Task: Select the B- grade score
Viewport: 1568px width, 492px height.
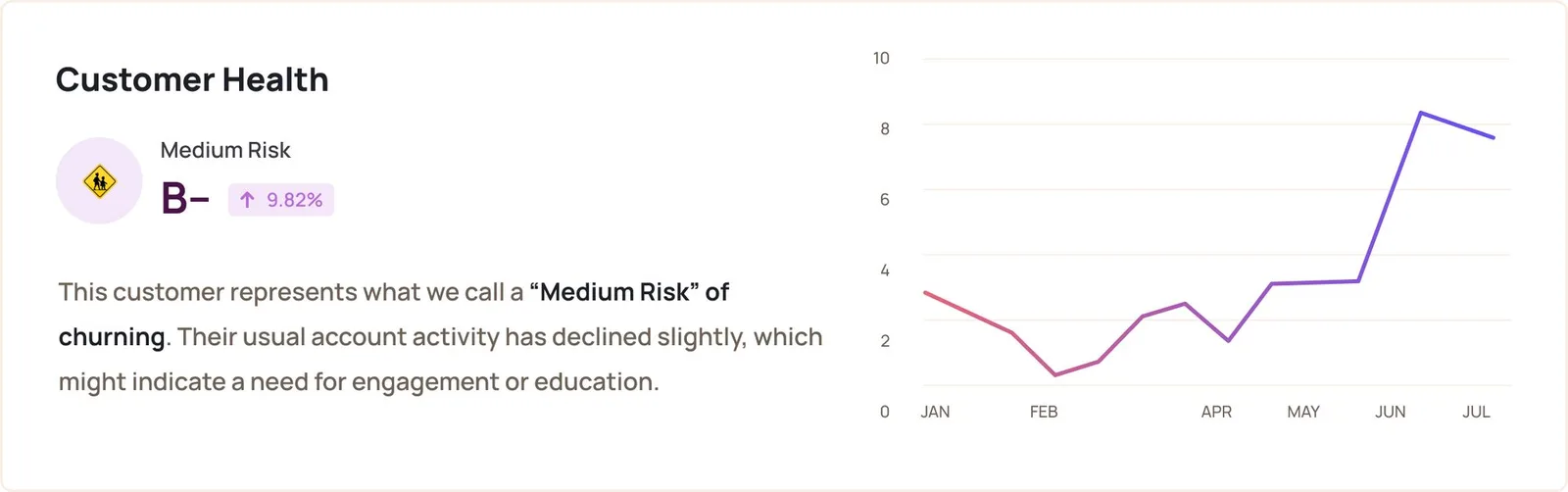Action: 185,199
